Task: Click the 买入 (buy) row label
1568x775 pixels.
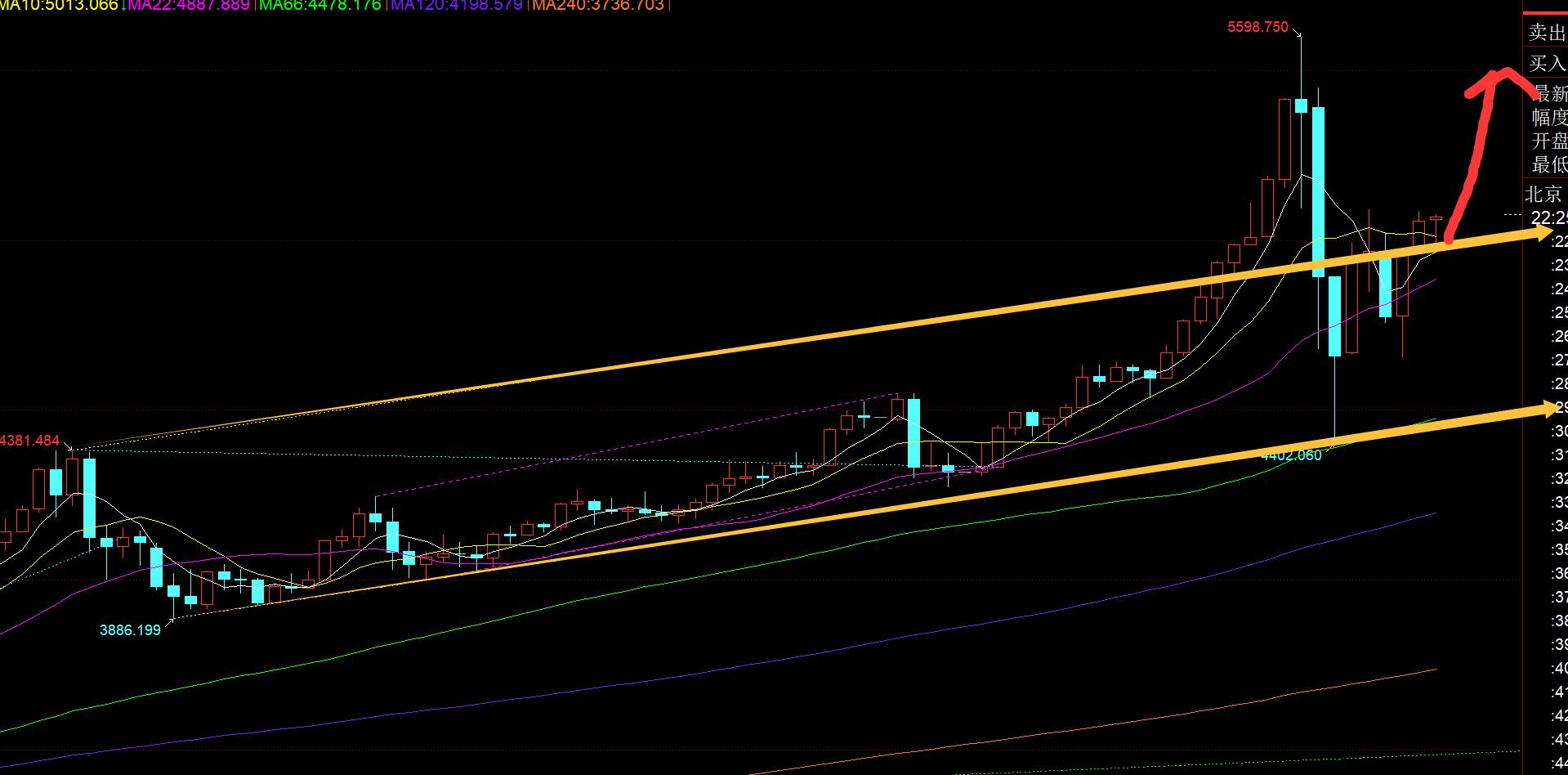Action: point(1547,63)
